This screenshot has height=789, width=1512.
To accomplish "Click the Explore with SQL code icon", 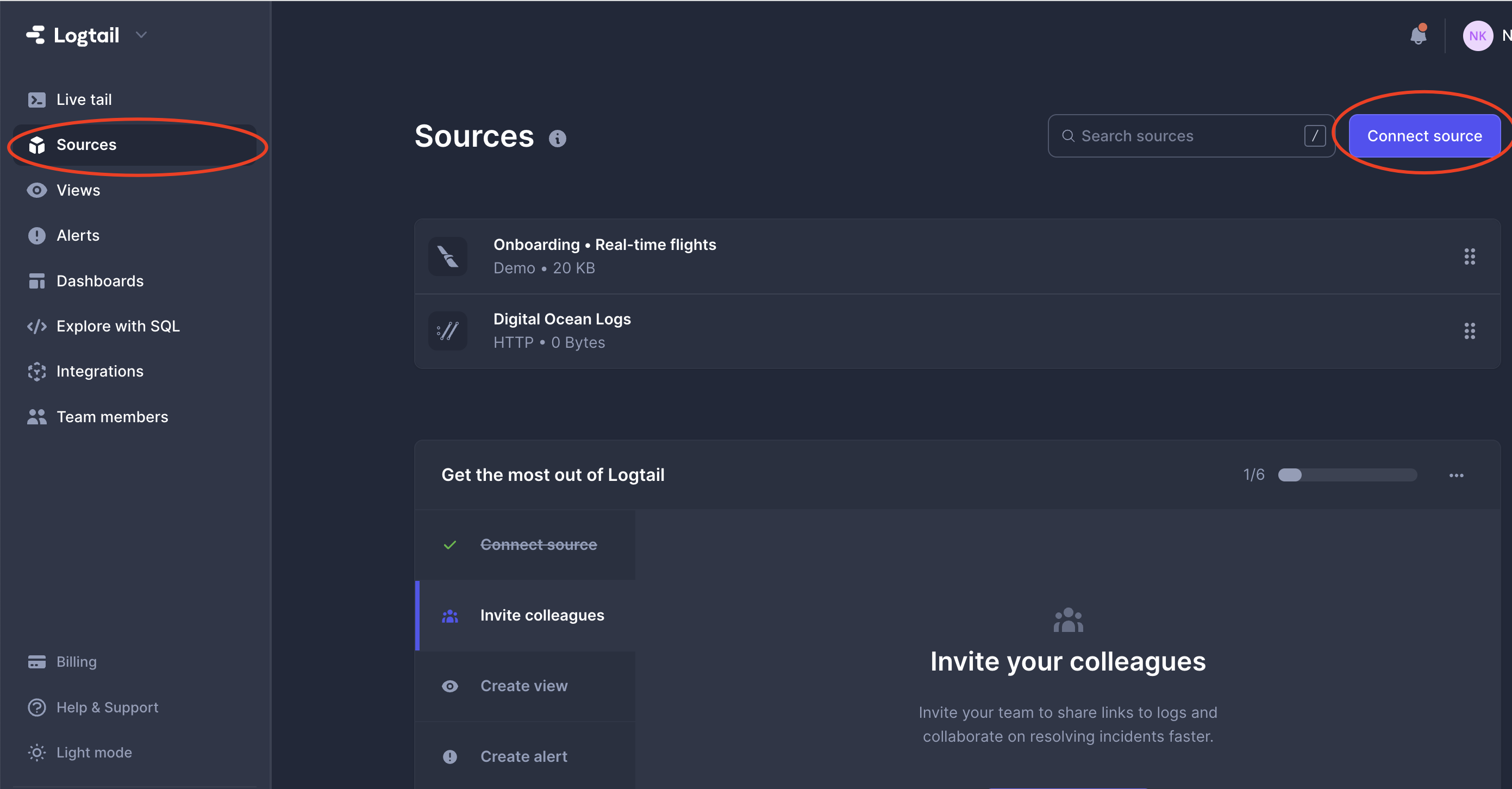I will [x=36, y=326].
